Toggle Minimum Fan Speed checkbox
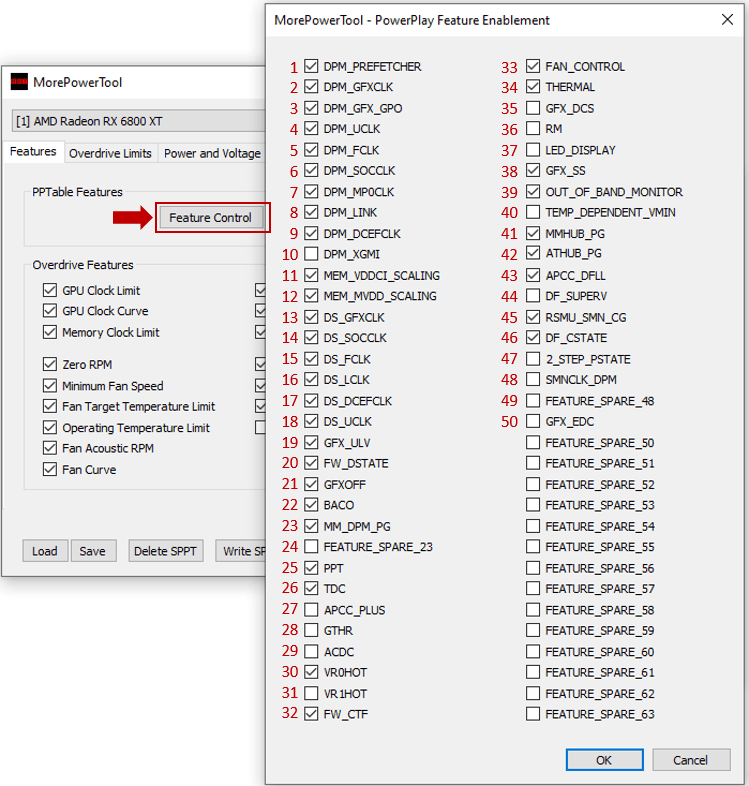Screen dimensions: 749x786 point(50,385)
